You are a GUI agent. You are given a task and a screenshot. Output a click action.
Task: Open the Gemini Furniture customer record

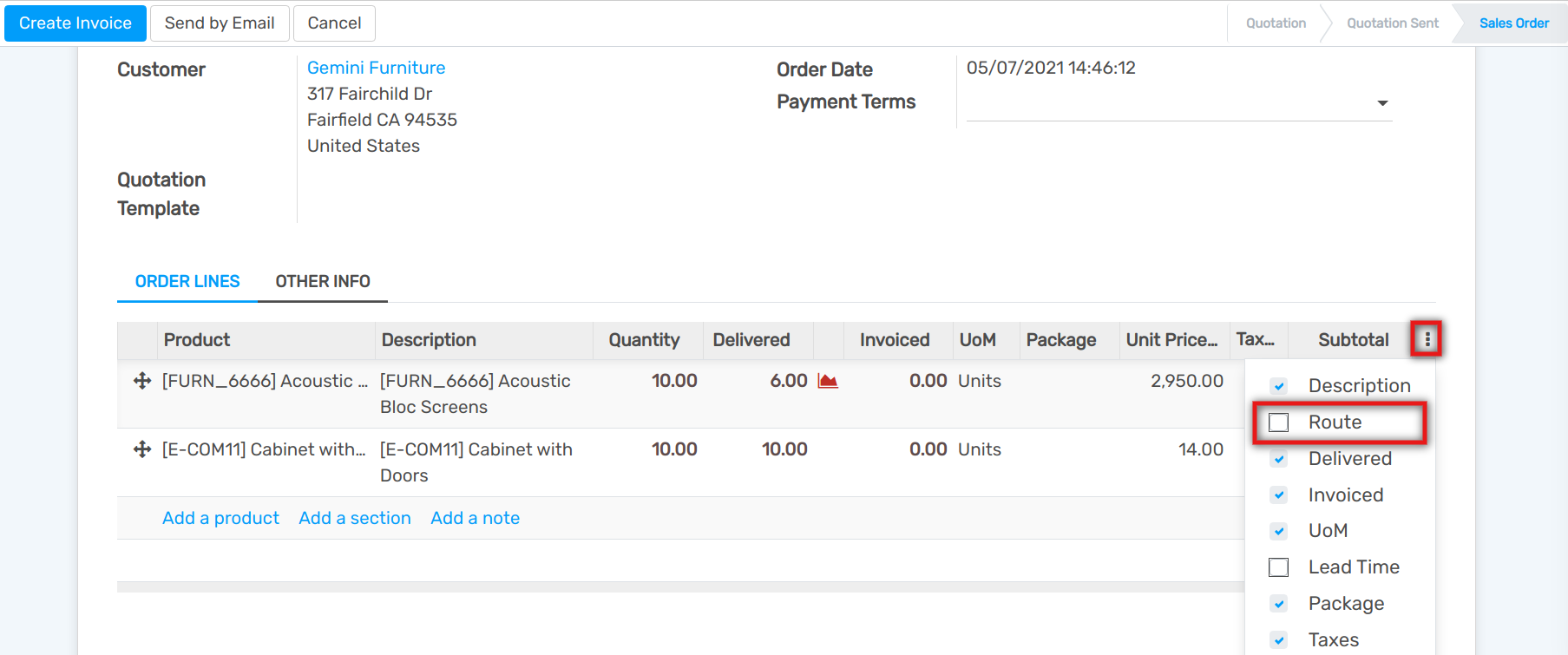[375, 67]
